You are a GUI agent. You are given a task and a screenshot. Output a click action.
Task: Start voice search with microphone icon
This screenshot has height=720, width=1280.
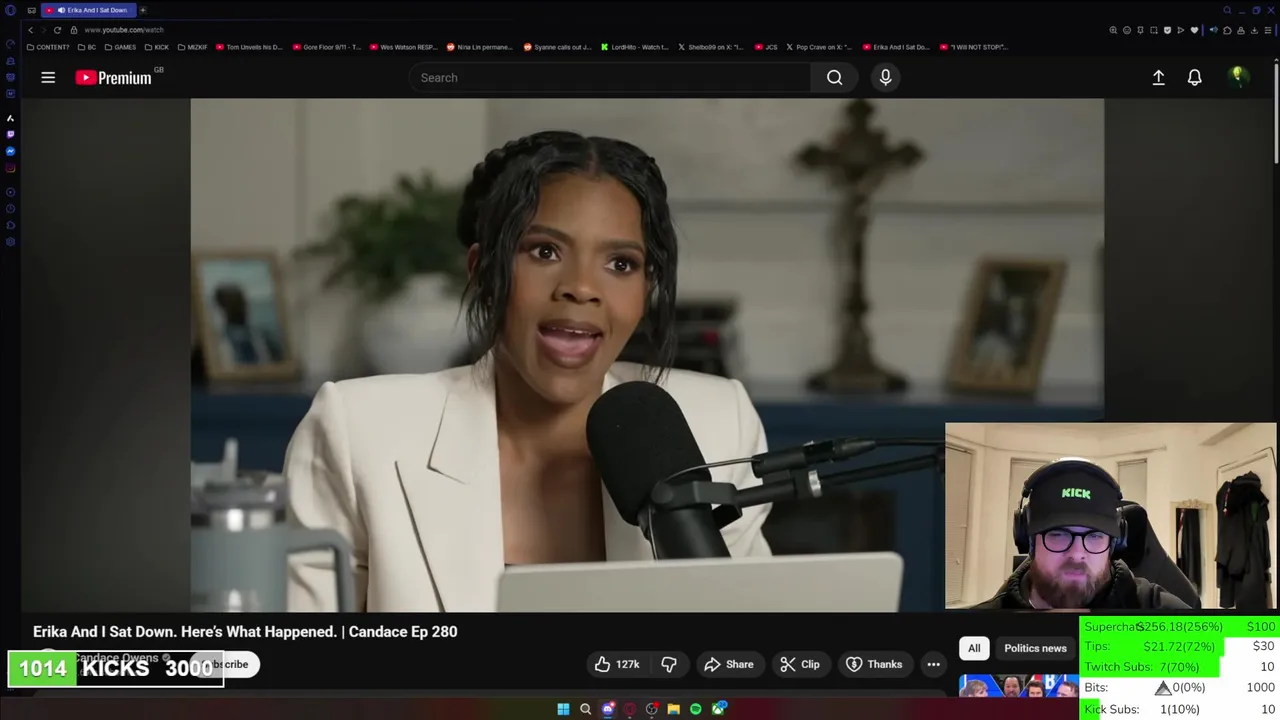(x=885, y=77)
